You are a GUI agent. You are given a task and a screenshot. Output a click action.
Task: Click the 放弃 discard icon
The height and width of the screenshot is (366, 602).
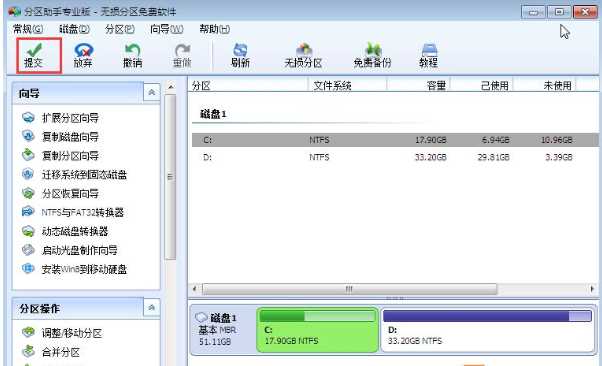pyautogui.click(x=83, y=50)
